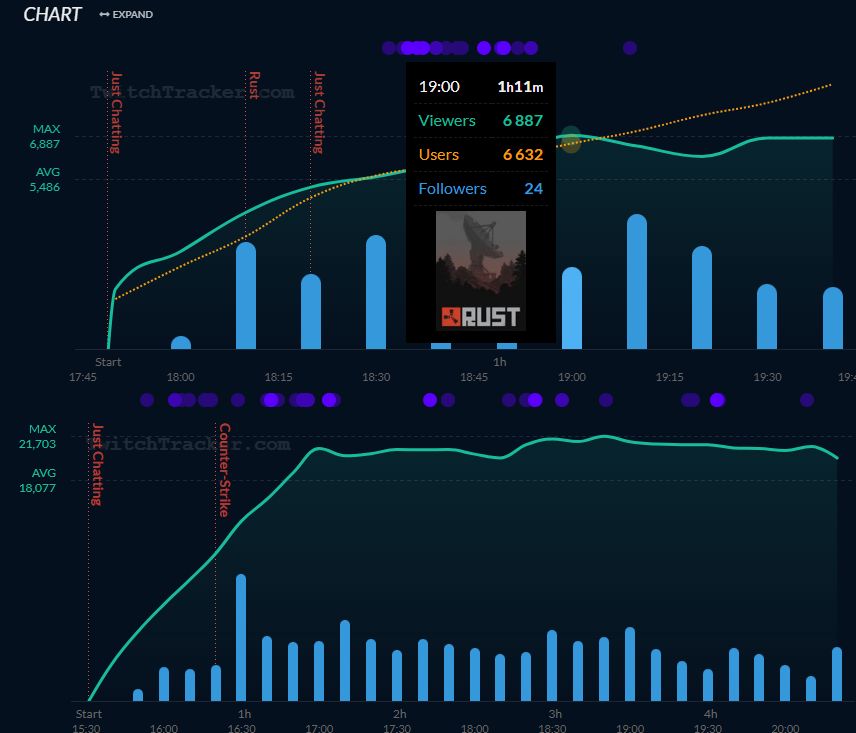The image size is (856, 733).
Task: Click the 19:15 axis label on top chart
Action: (669, 377)
